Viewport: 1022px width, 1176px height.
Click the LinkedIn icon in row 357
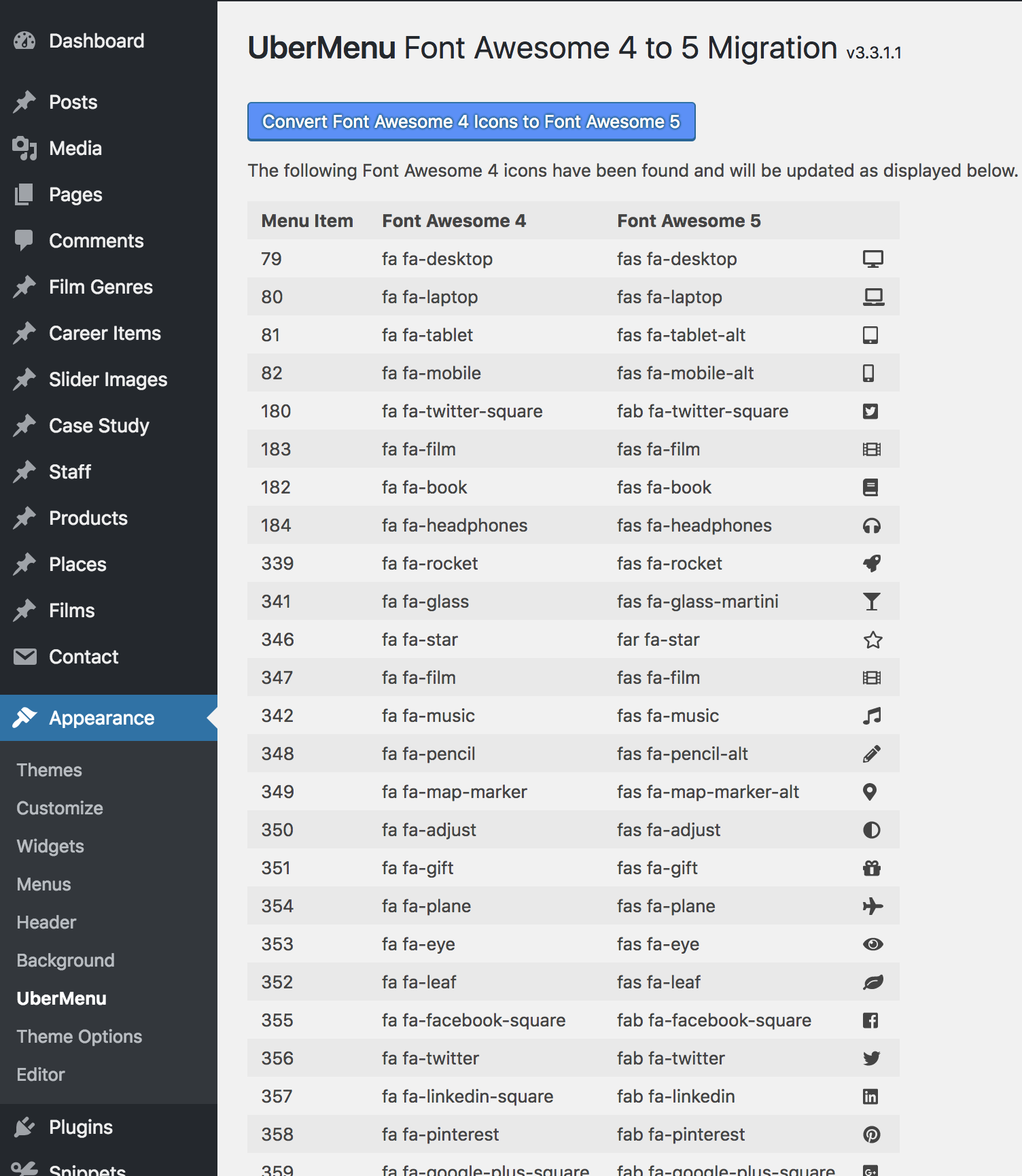pos(870,1096)
